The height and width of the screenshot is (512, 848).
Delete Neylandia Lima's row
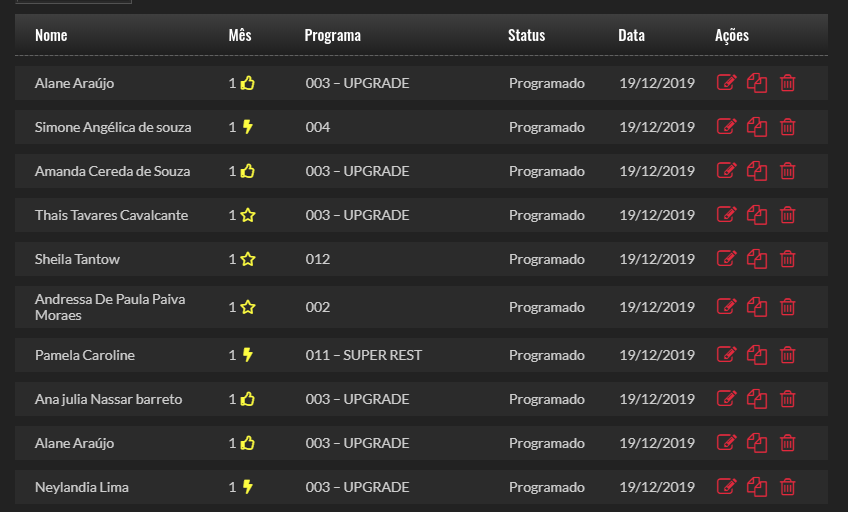788,487
